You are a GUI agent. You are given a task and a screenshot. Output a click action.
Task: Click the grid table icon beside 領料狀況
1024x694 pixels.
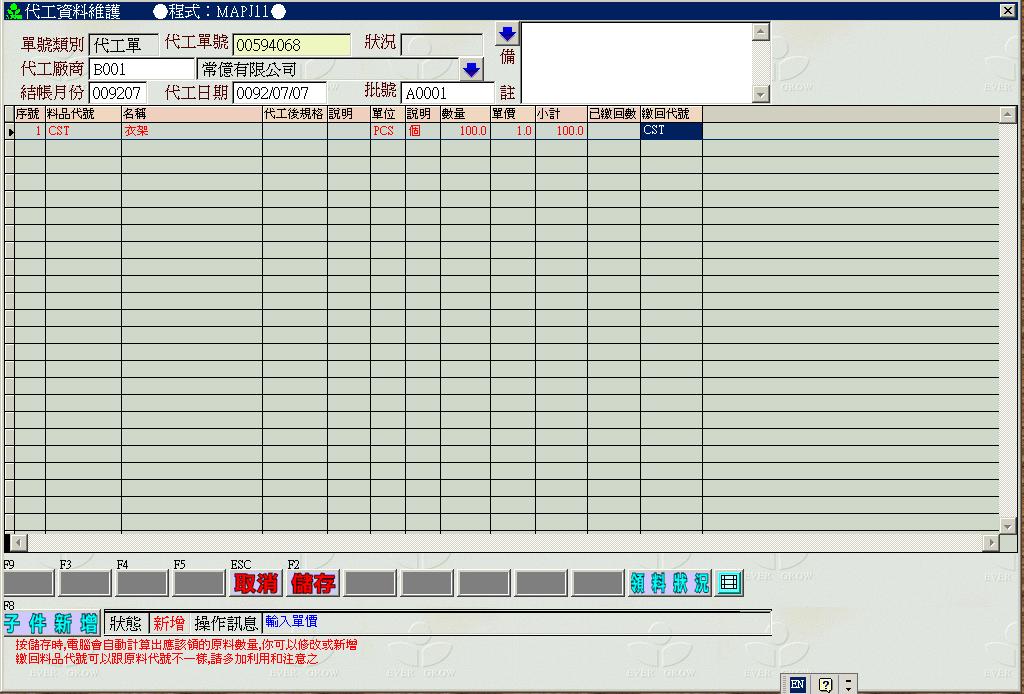tap(729, 583)
